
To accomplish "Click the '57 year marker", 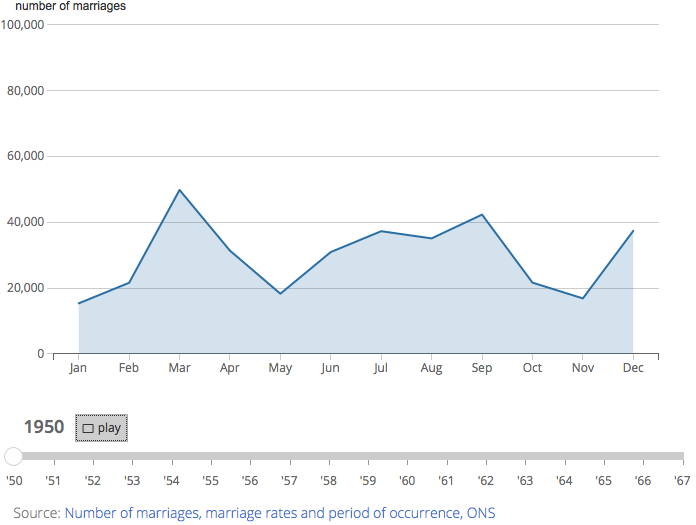I will pyautogui.click(x=289, y=481).
